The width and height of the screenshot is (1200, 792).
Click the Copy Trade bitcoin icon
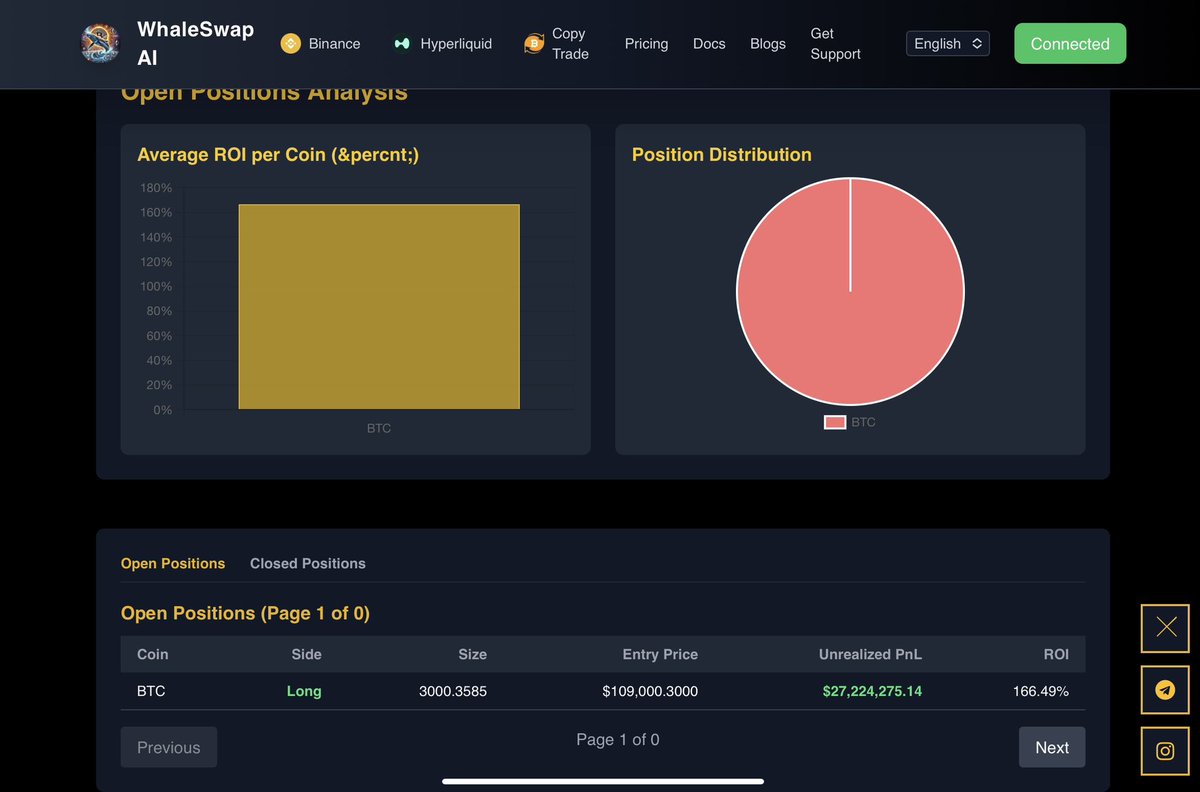coord(534,44)
